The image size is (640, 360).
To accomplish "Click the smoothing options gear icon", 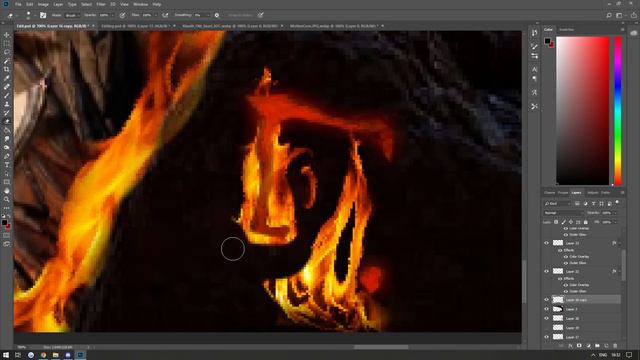I will coord(217,15).
